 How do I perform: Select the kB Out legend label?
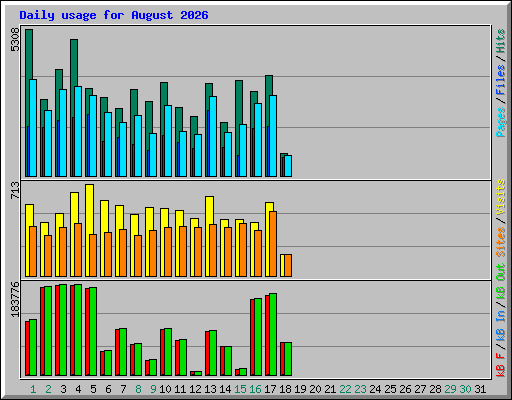pyautogui.click(x=501, y=282)
